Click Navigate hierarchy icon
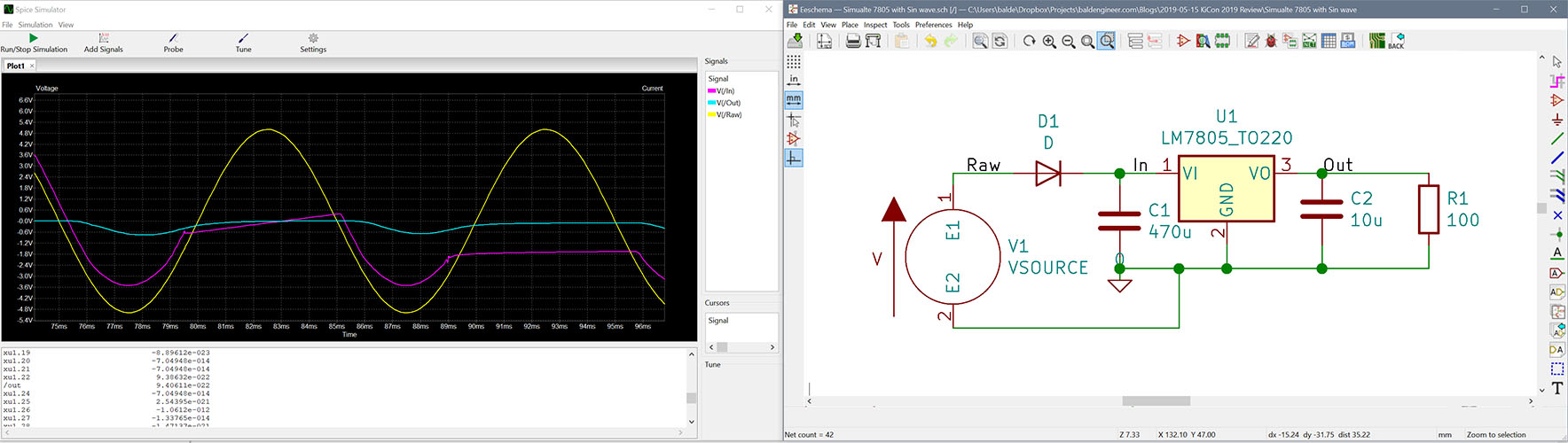The width and height of the screenshot is (1568, 443). 1135,41
